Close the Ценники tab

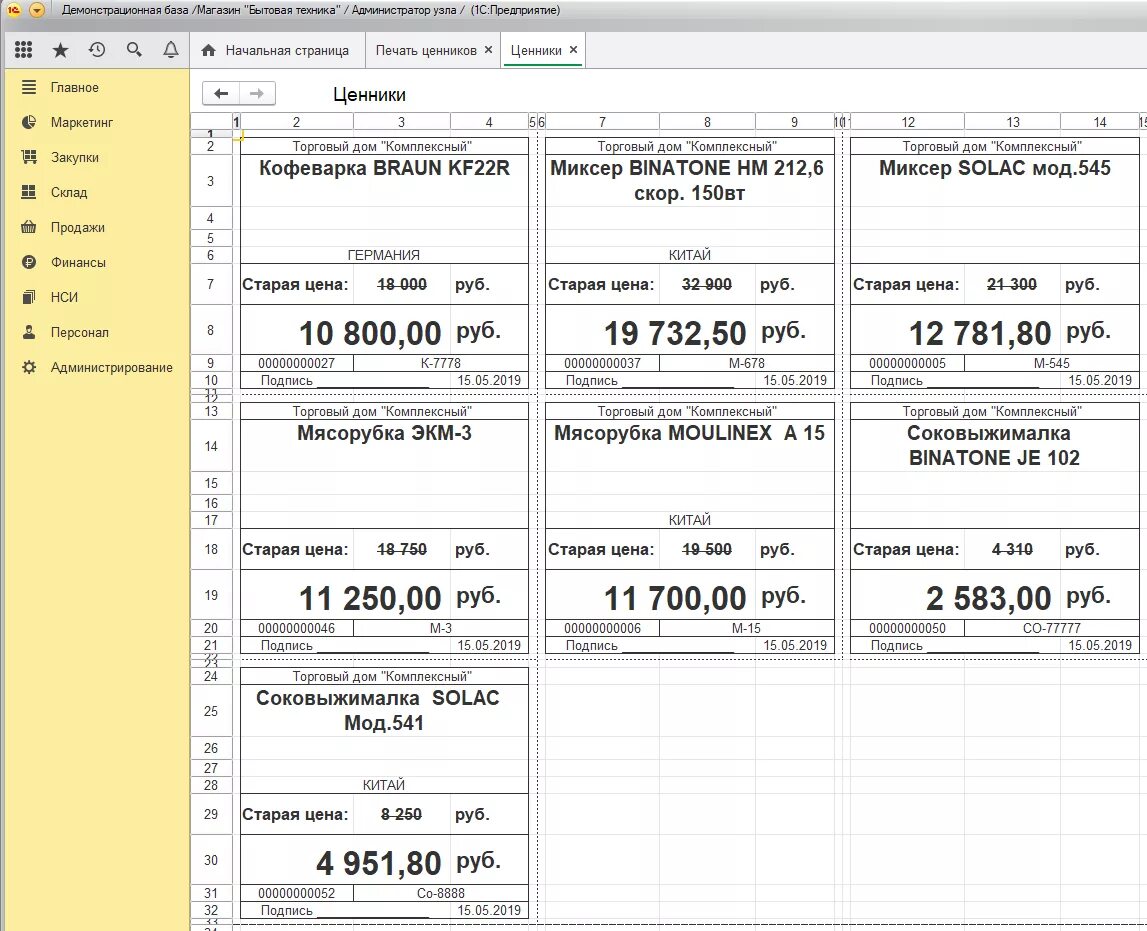(x=574, y=50)
